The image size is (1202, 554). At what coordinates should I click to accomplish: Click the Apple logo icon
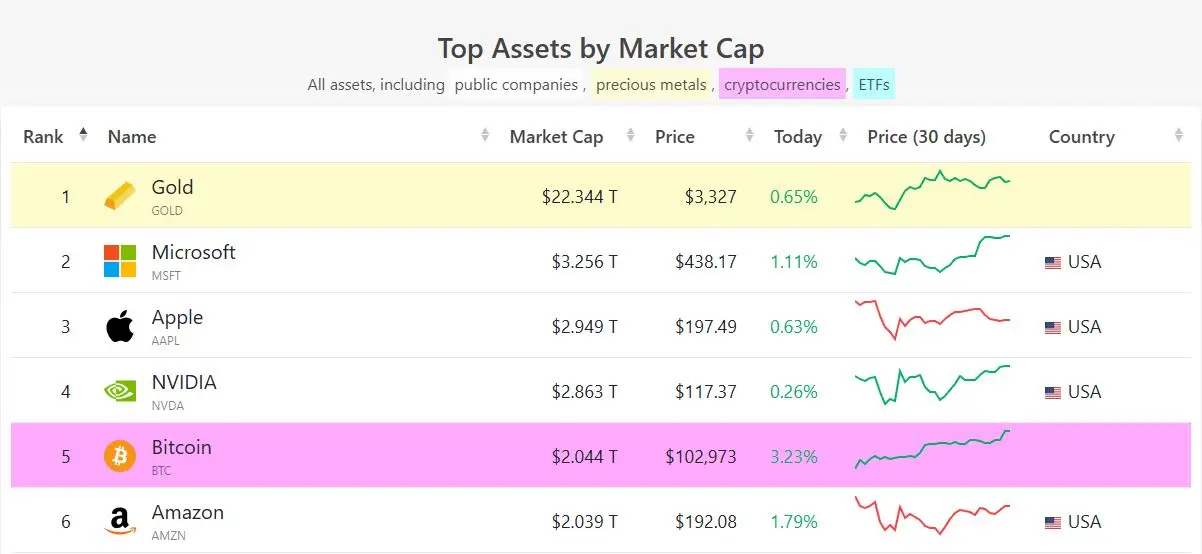(120, 326)
